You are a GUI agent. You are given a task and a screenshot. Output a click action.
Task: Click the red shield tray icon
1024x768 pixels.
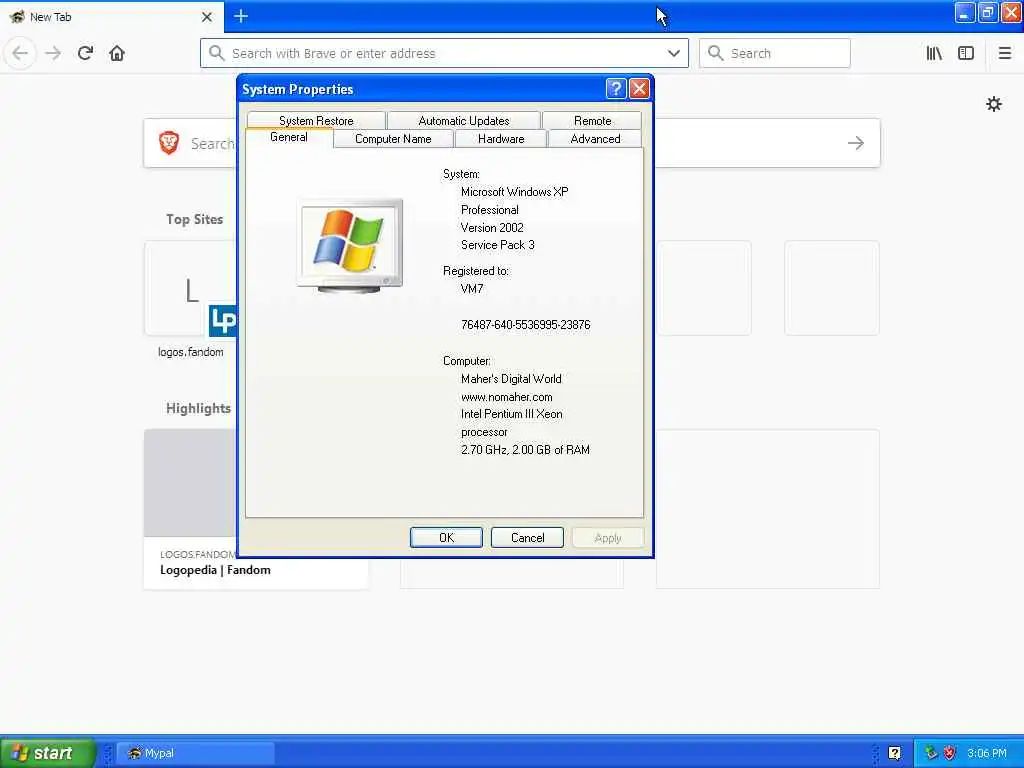pos(950,753)
